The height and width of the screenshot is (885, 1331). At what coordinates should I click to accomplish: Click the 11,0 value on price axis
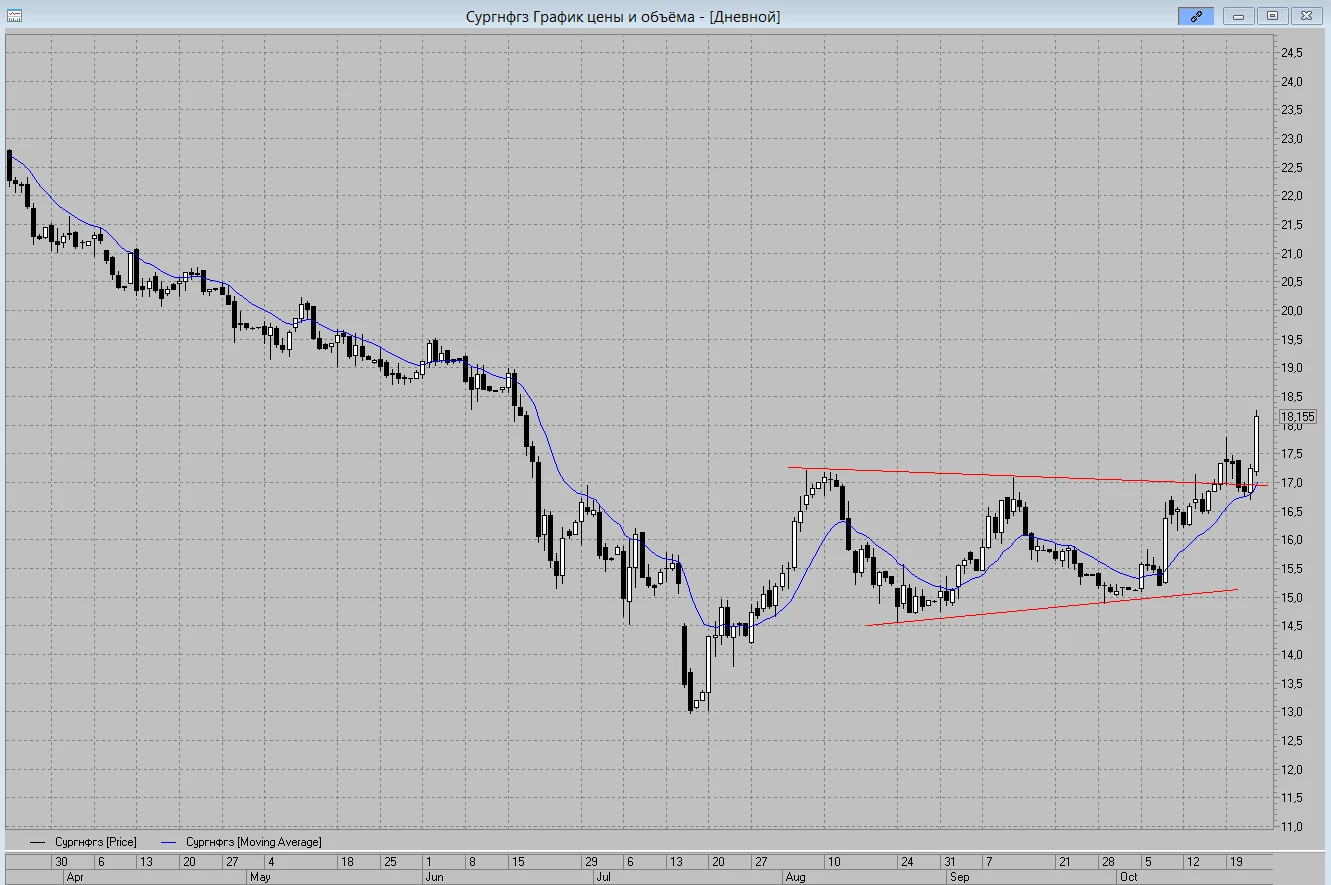[1291, 826]
